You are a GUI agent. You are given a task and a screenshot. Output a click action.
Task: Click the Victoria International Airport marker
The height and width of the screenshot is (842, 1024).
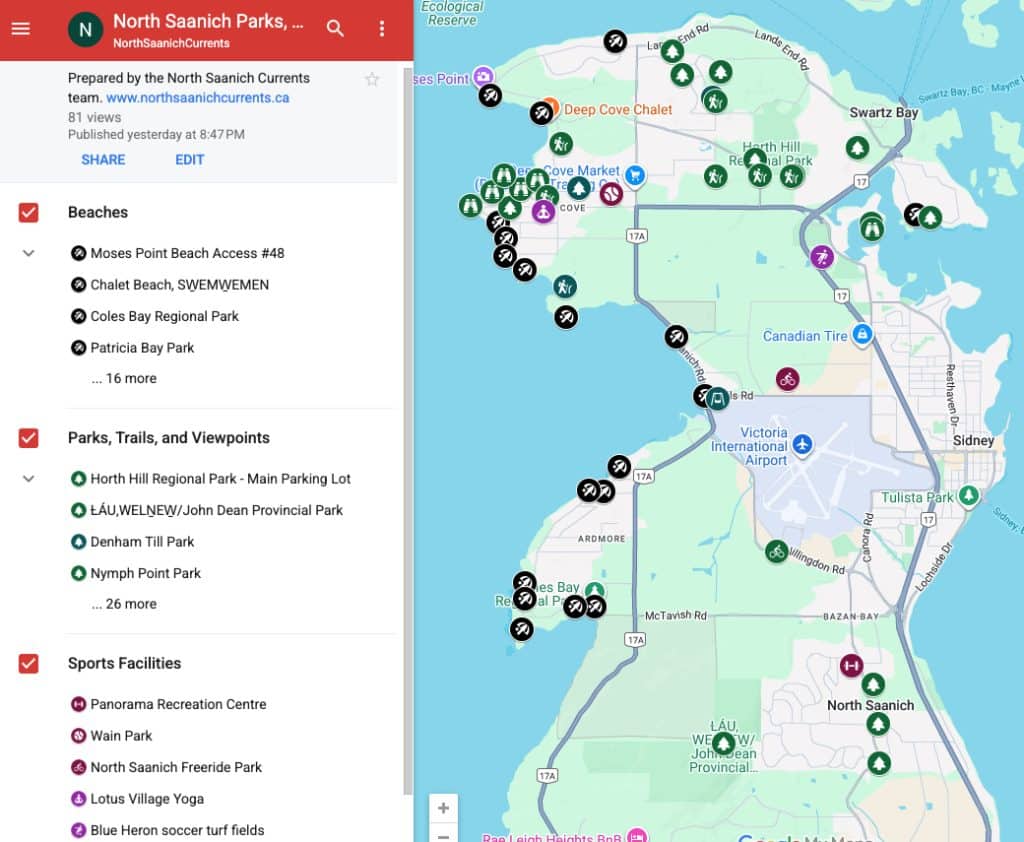click(802, 442)
